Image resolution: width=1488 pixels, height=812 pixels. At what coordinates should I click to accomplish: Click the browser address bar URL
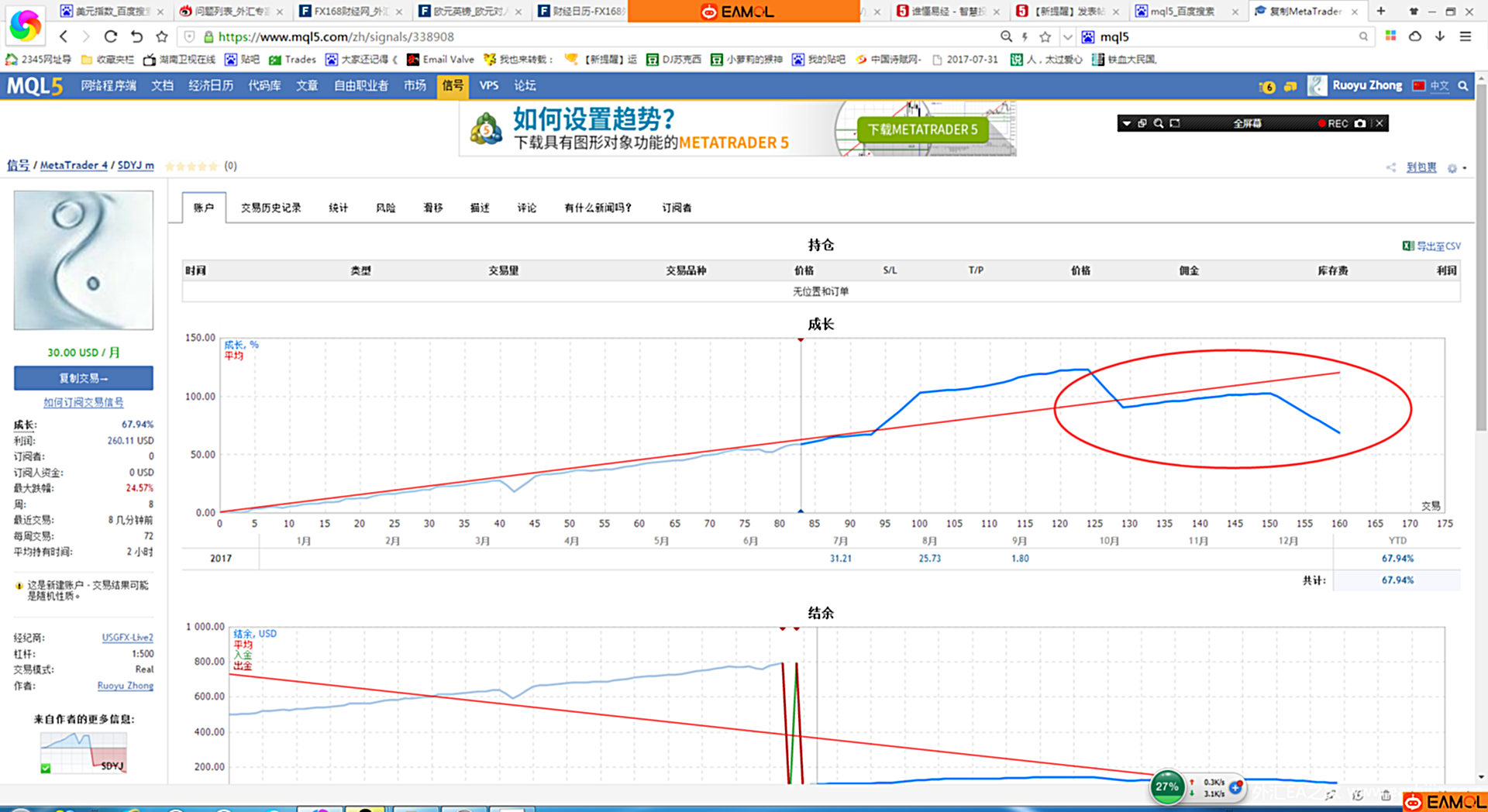pos(336,36)
